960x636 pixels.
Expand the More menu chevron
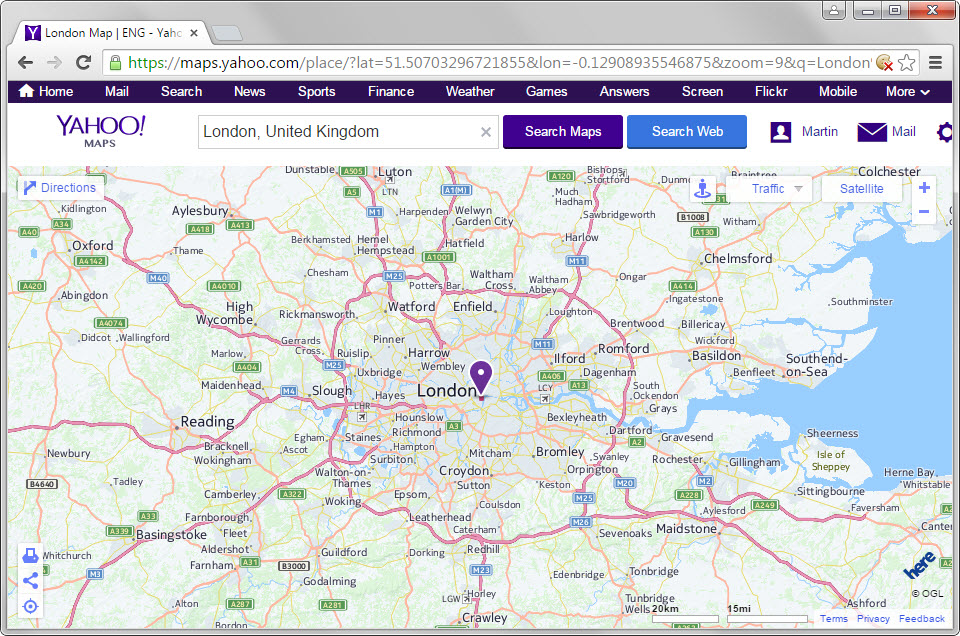925,92
